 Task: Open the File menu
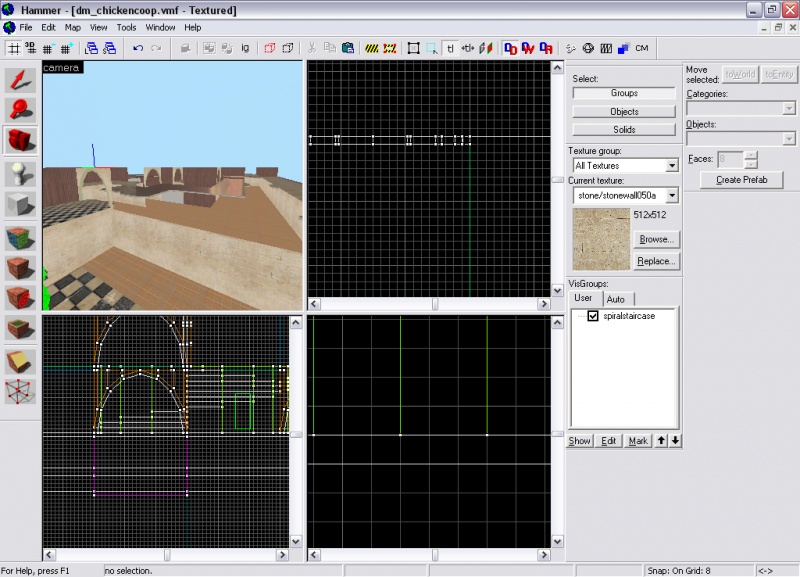tap(26, 28)
